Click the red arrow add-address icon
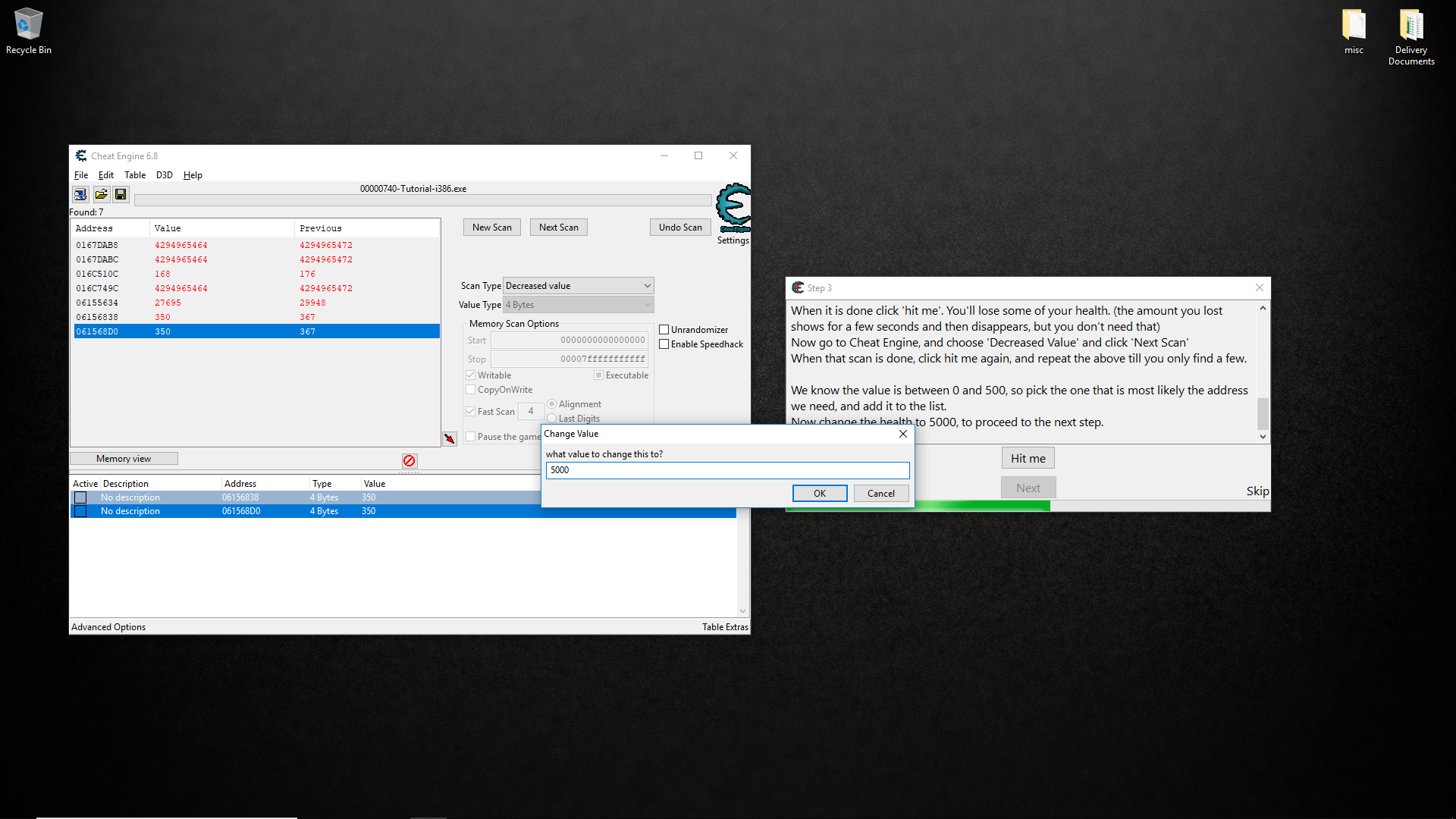The width and height of the screenshot is (1456, 819). (x=450, y=438)
